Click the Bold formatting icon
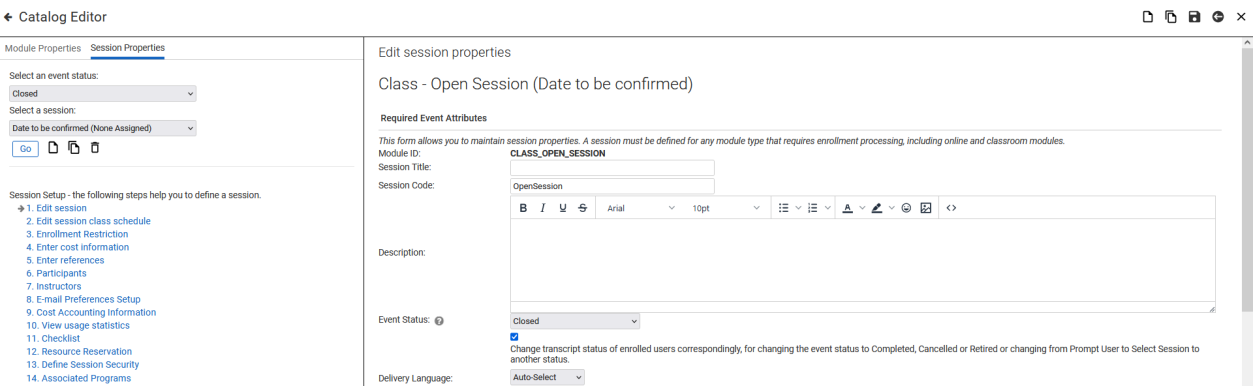Image resolution: width=1253 pixels, height=386 pixels. pos(523,208)
